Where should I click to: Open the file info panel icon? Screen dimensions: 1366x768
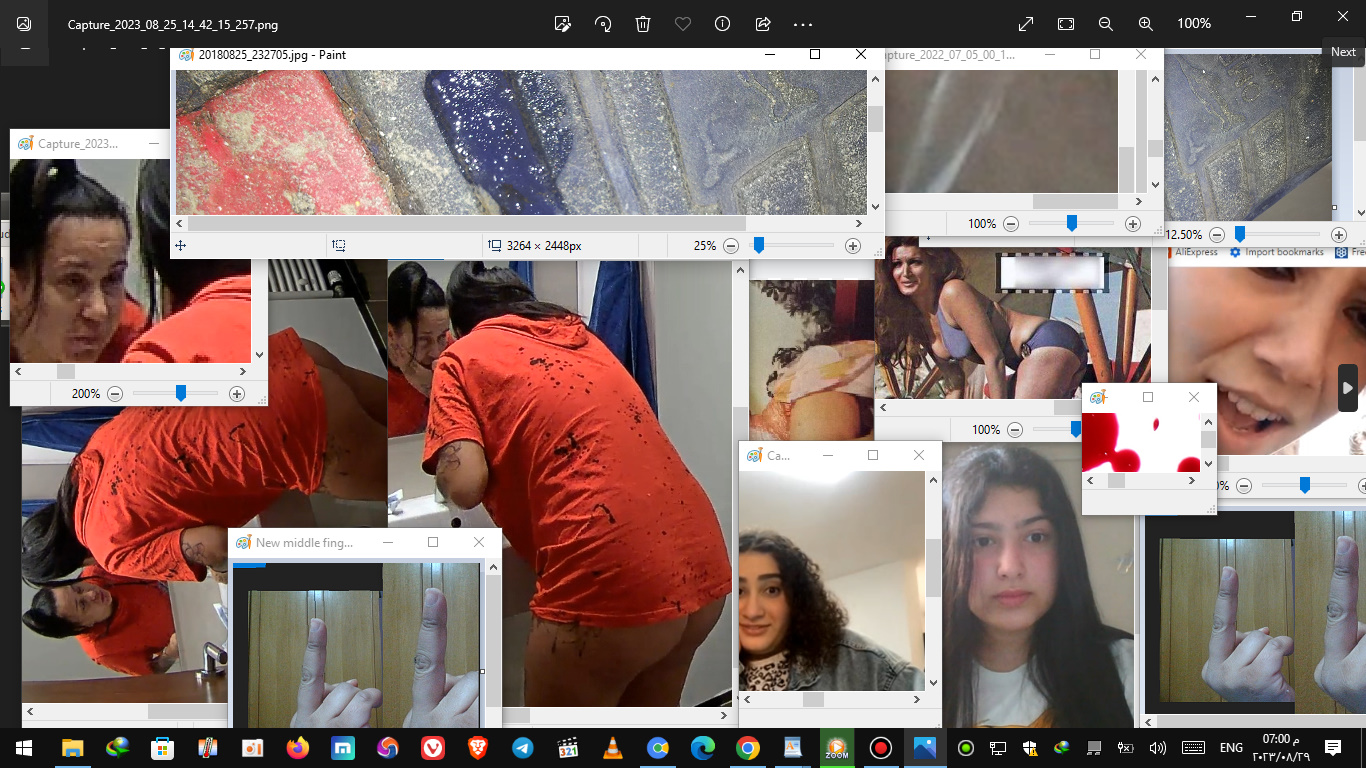pyautogui.click(x=723, y=24)
